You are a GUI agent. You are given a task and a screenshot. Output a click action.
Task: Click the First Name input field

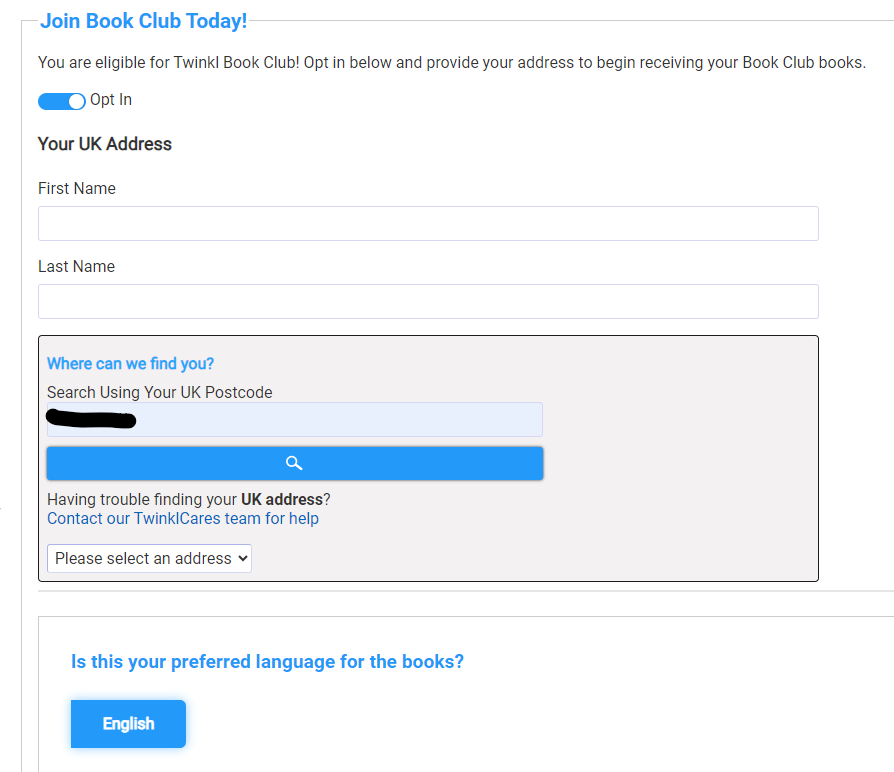click(x=428, y=224)
